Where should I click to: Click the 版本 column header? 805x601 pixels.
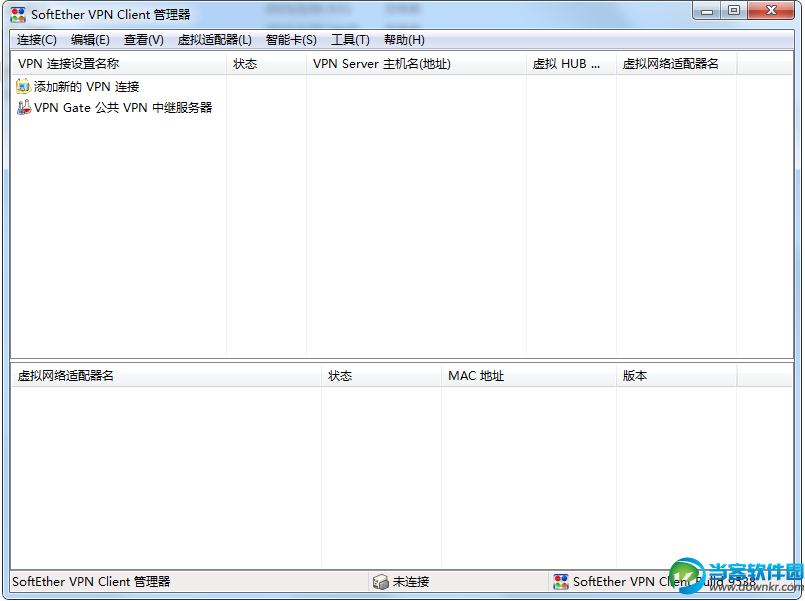[677, 376]
